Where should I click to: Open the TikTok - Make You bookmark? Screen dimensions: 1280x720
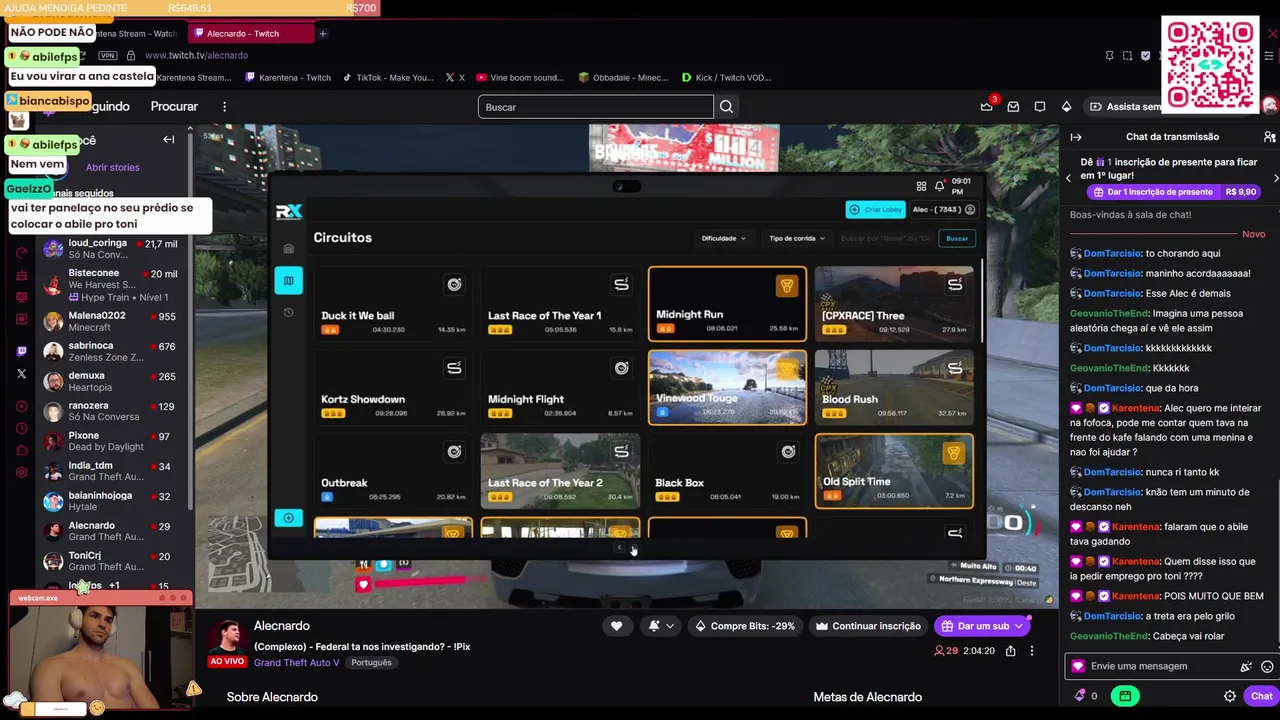(389, 77)
